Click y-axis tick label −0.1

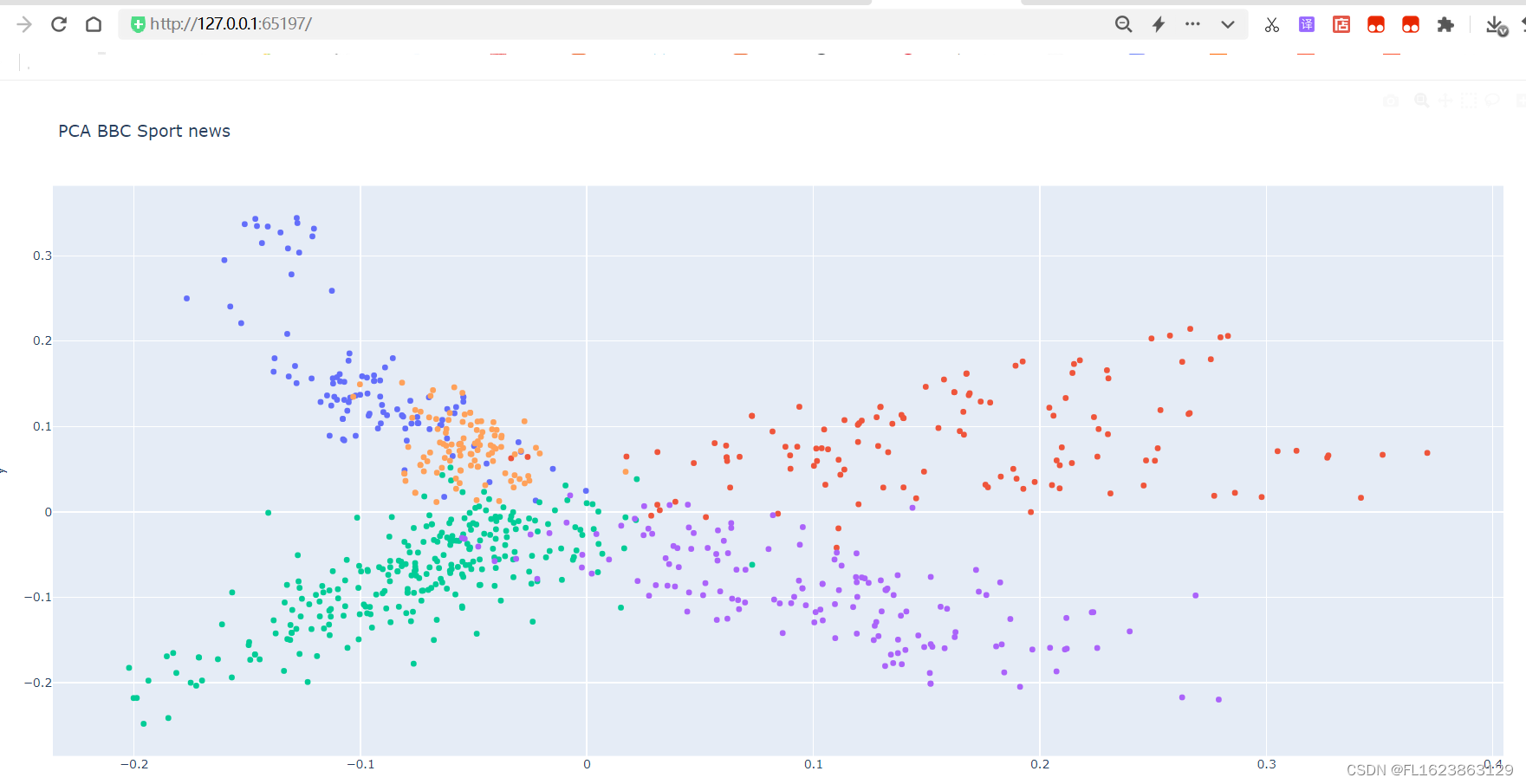[x=38, y=597]
